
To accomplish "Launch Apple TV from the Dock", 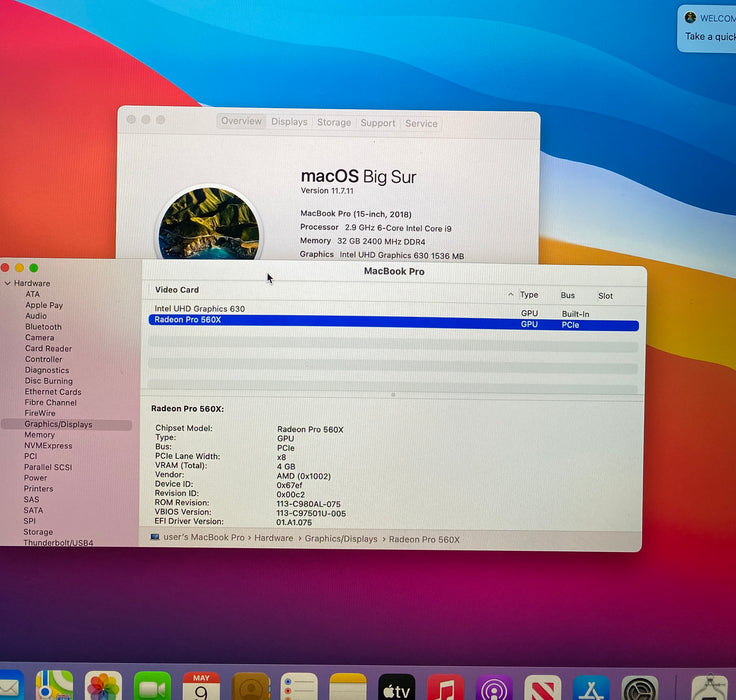I will click(397, 688).
